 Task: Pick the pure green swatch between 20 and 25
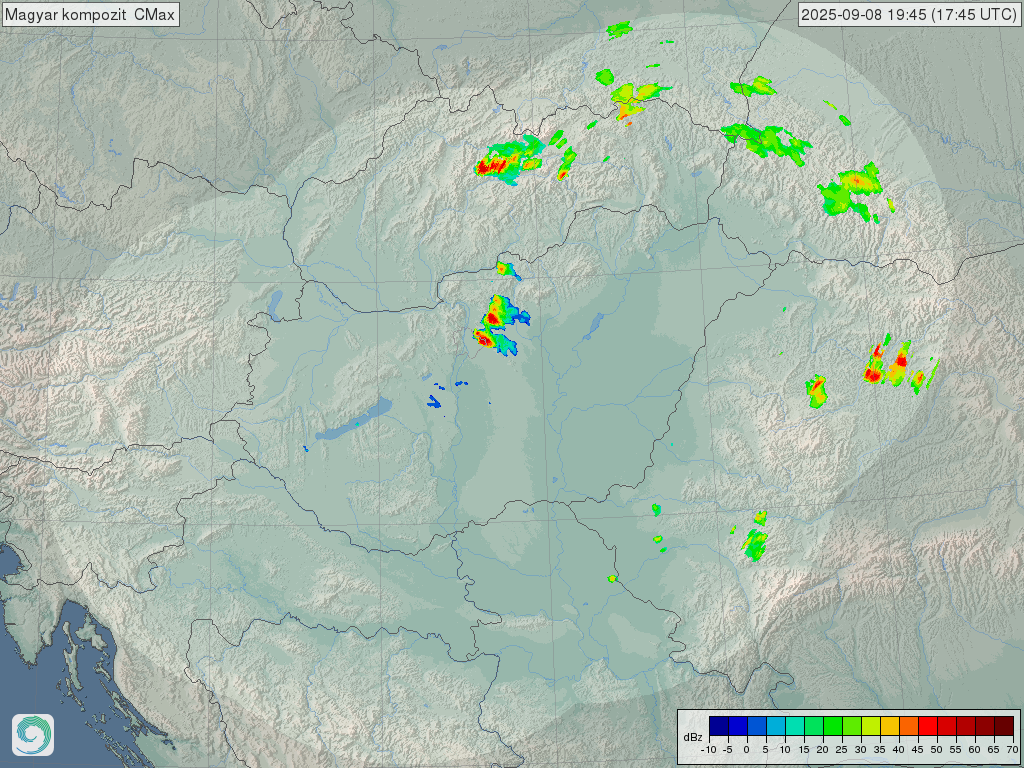(x=833, y=726)
